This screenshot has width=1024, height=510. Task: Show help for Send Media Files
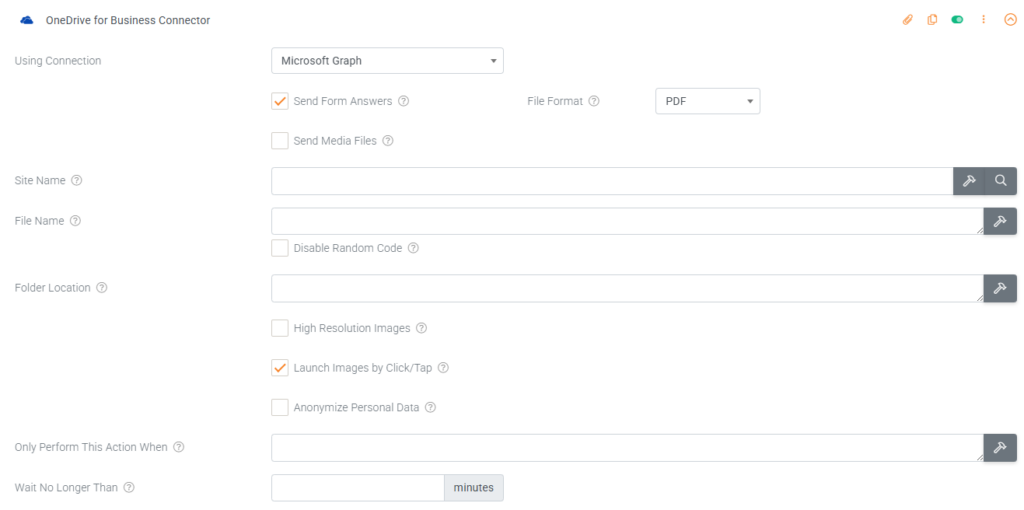(388, 140)
